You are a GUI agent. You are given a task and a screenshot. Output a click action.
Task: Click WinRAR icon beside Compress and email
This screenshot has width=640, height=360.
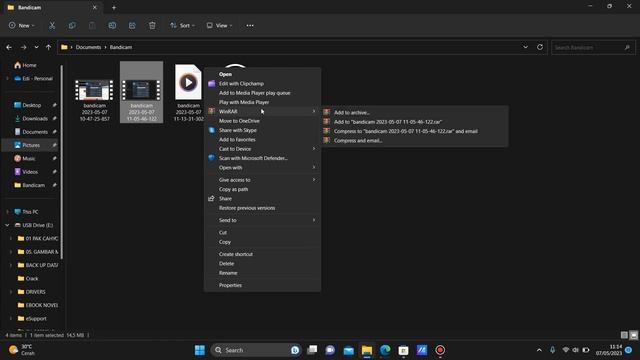(327, 140)
